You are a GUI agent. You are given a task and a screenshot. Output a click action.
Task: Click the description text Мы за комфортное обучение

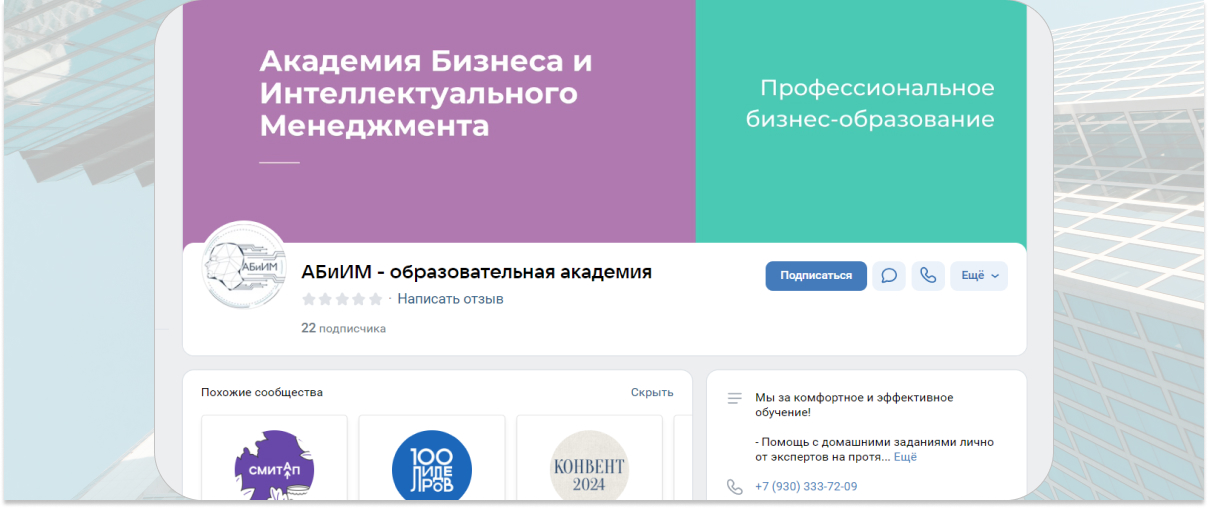[855, 405]
